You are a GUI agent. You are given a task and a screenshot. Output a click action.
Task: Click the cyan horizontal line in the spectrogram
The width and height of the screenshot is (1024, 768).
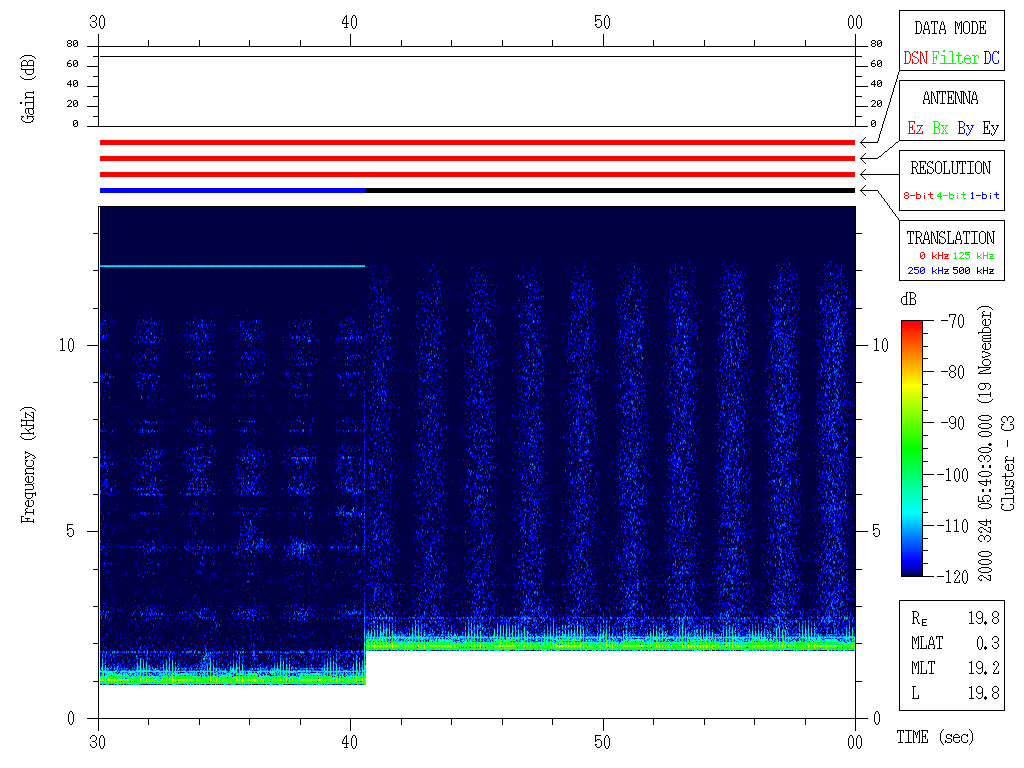[232, 266]
